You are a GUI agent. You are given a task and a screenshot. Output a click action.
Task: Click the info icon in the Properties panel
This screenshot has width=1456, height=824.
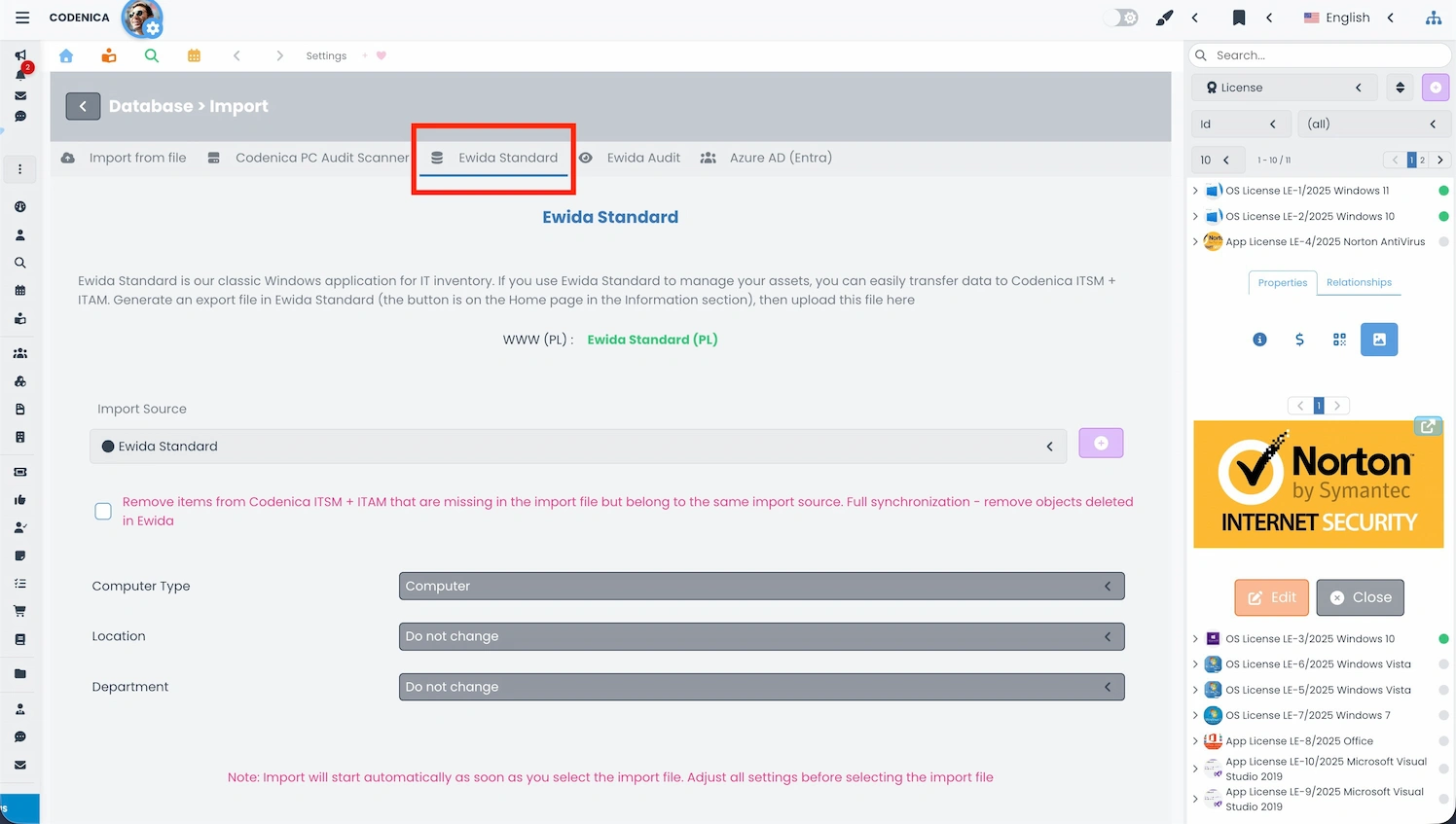pos(1259,340)
